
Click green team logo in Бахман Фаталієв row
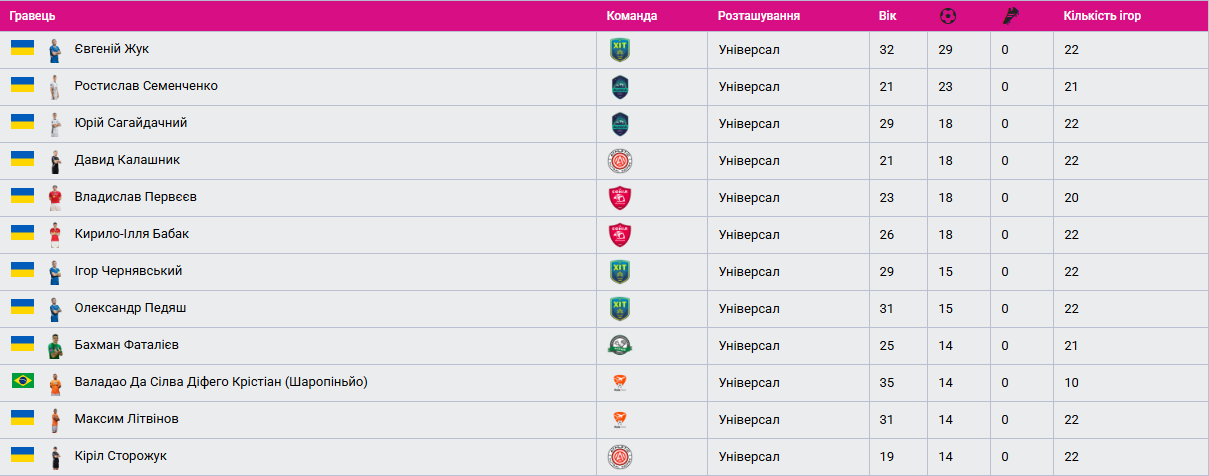(620, 345)
